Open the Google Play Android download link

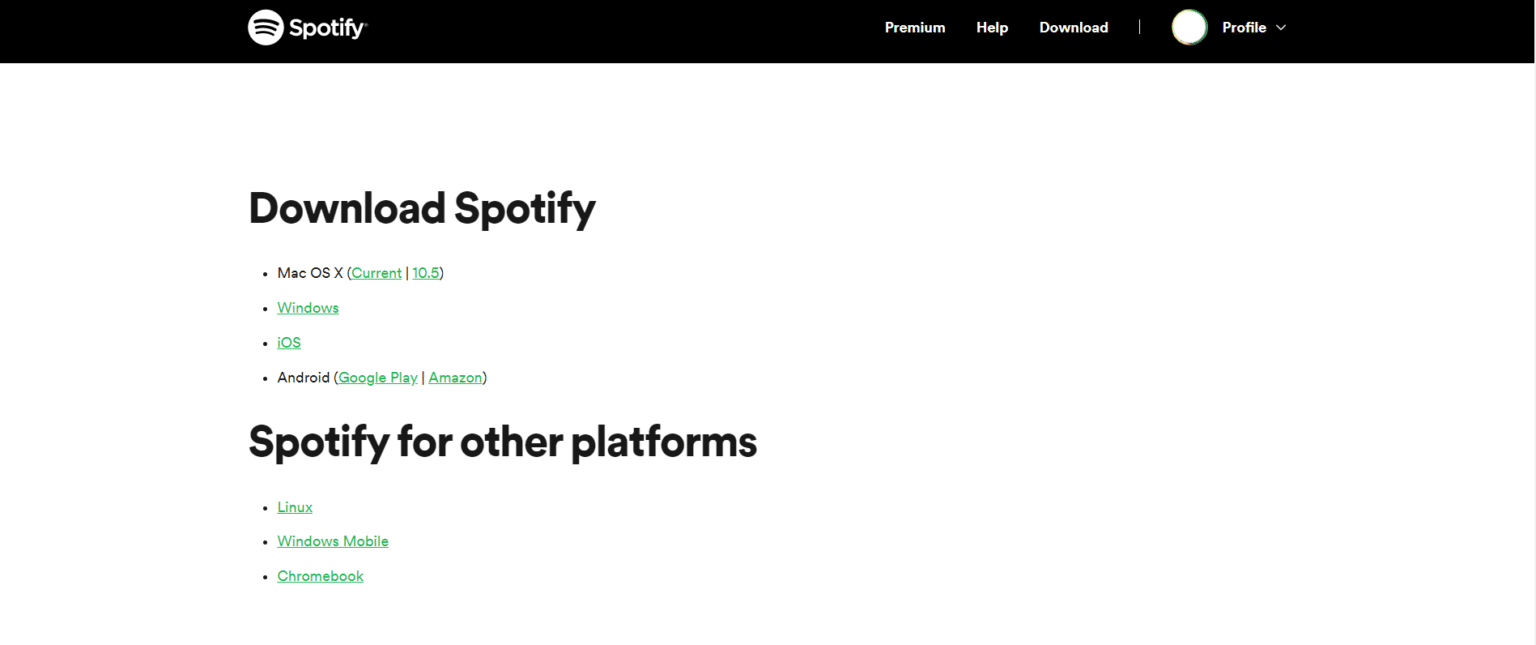coord(377,377)
